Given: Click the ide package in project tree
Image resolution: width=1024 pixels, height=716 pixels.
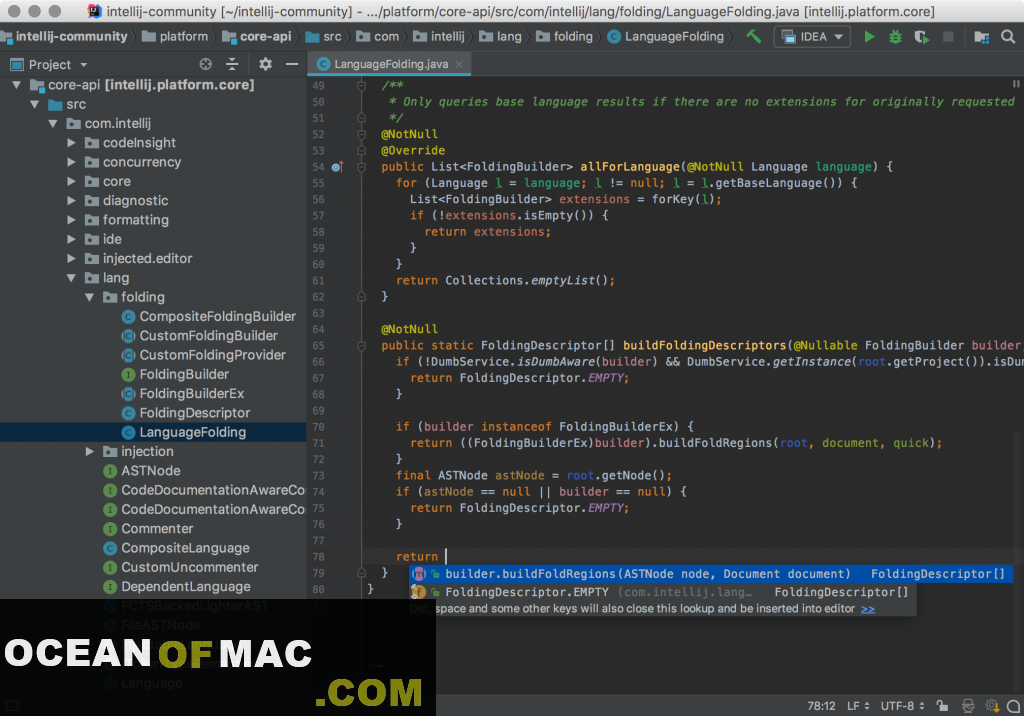Looking at the screenshot, I should pos(103,239).
